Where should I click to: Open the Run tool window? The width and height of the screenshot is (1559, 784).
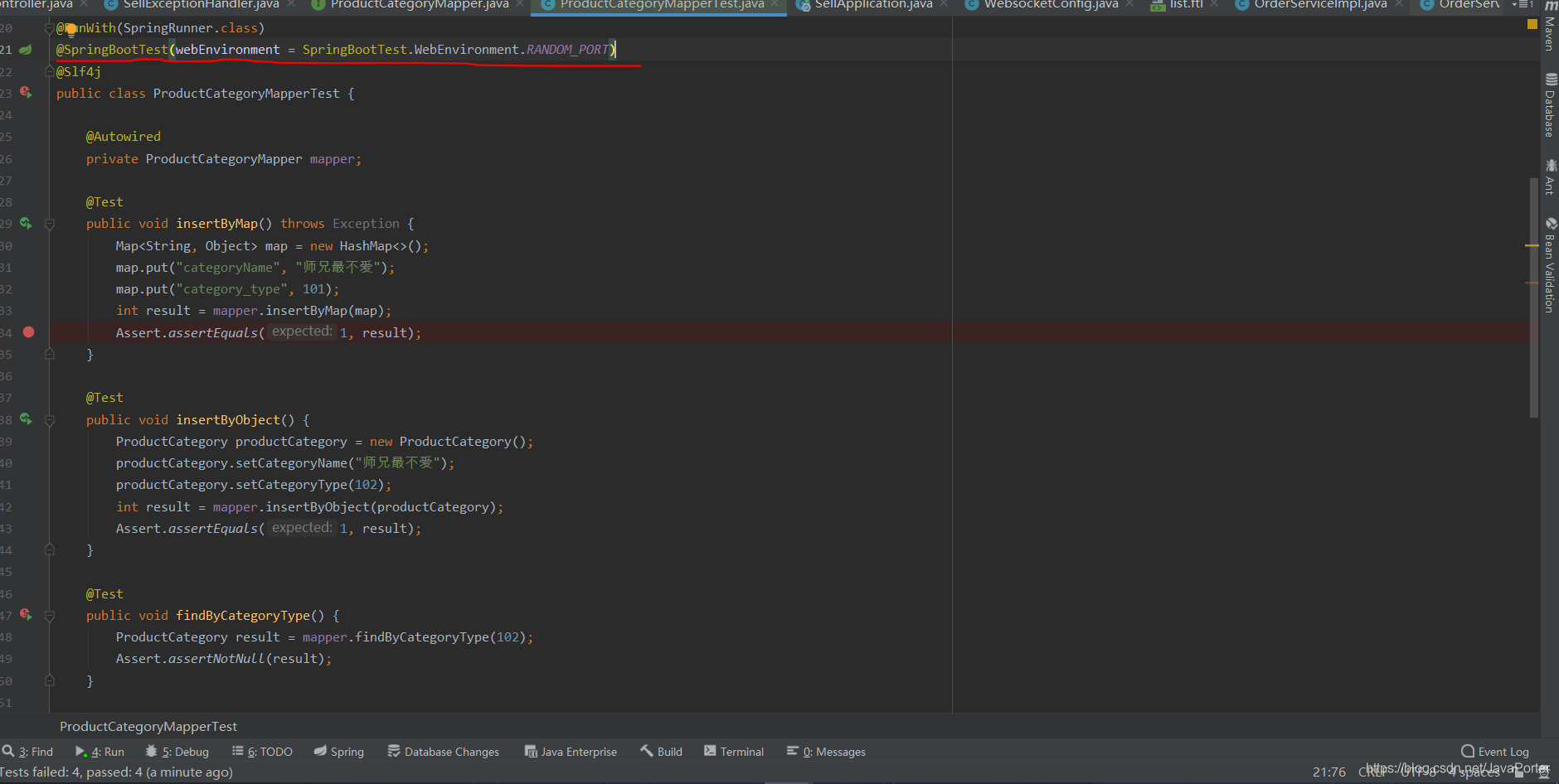click(x=100, y=752)
